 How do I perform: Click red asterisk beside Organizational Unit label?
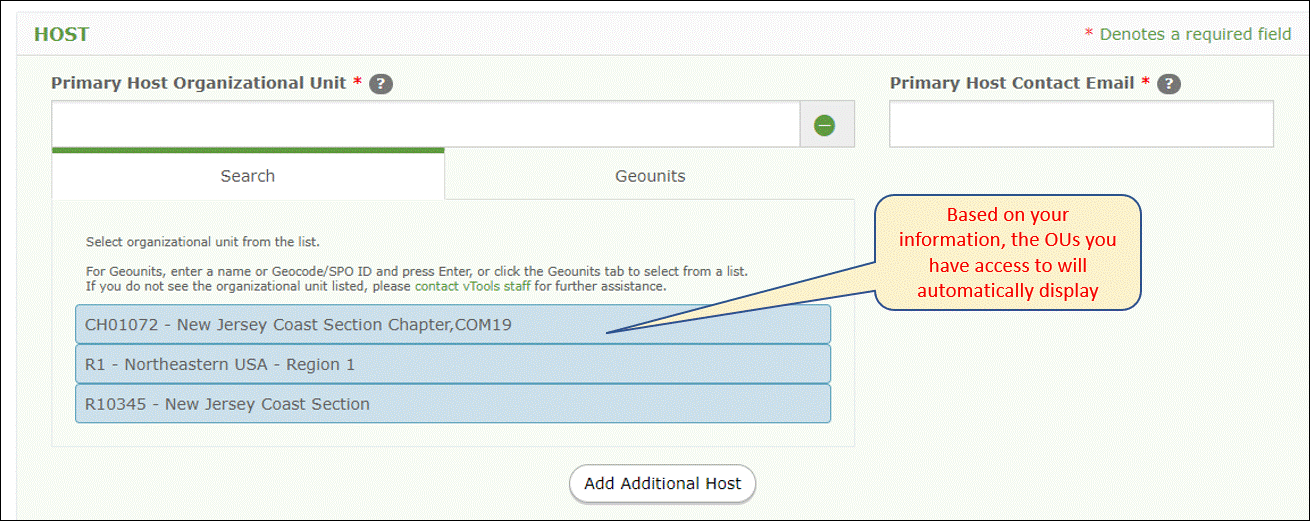[x=357, y=82]
